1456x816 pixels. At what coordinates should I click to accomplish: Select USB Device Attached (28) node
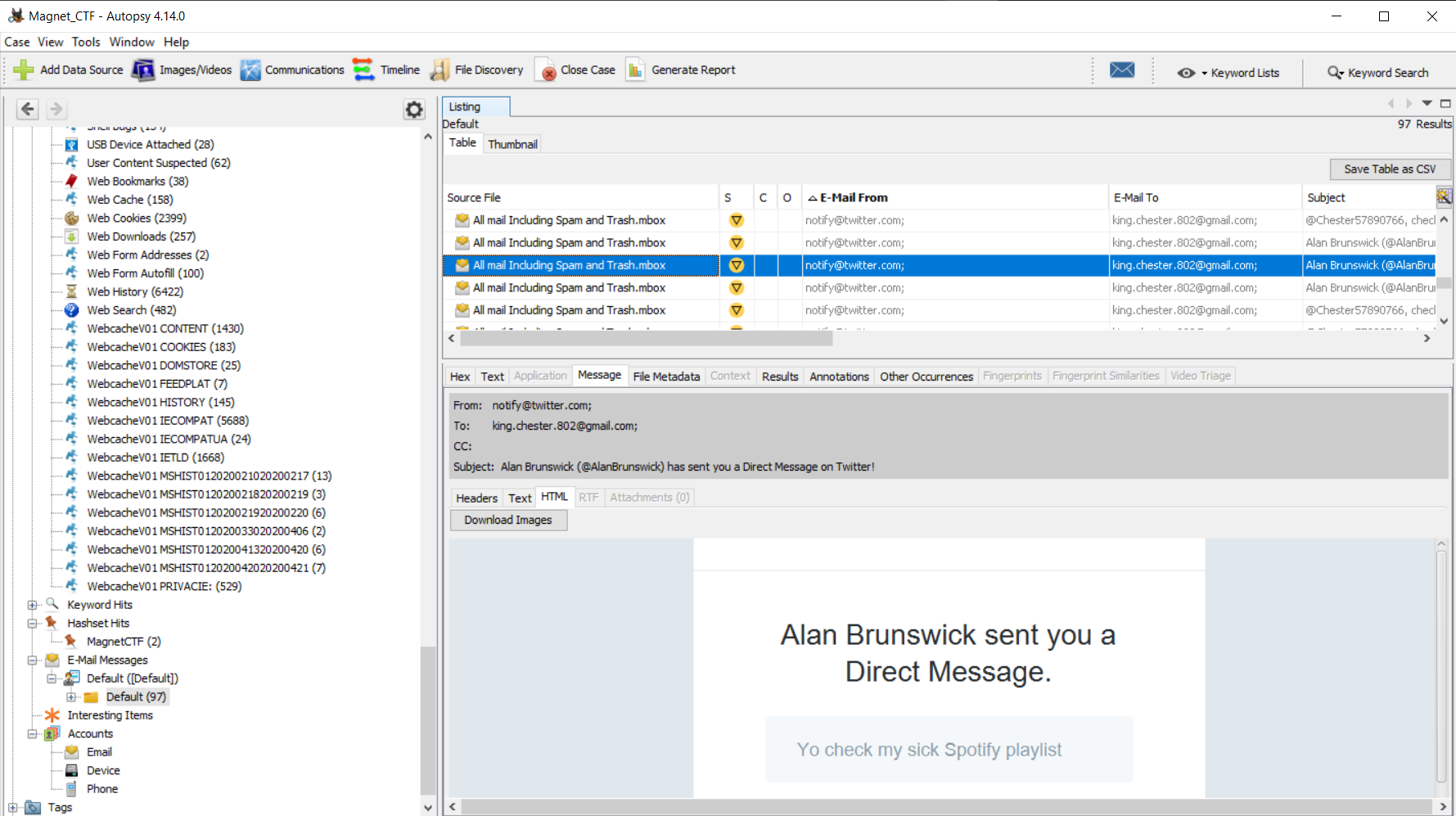(x=150, y=145)
